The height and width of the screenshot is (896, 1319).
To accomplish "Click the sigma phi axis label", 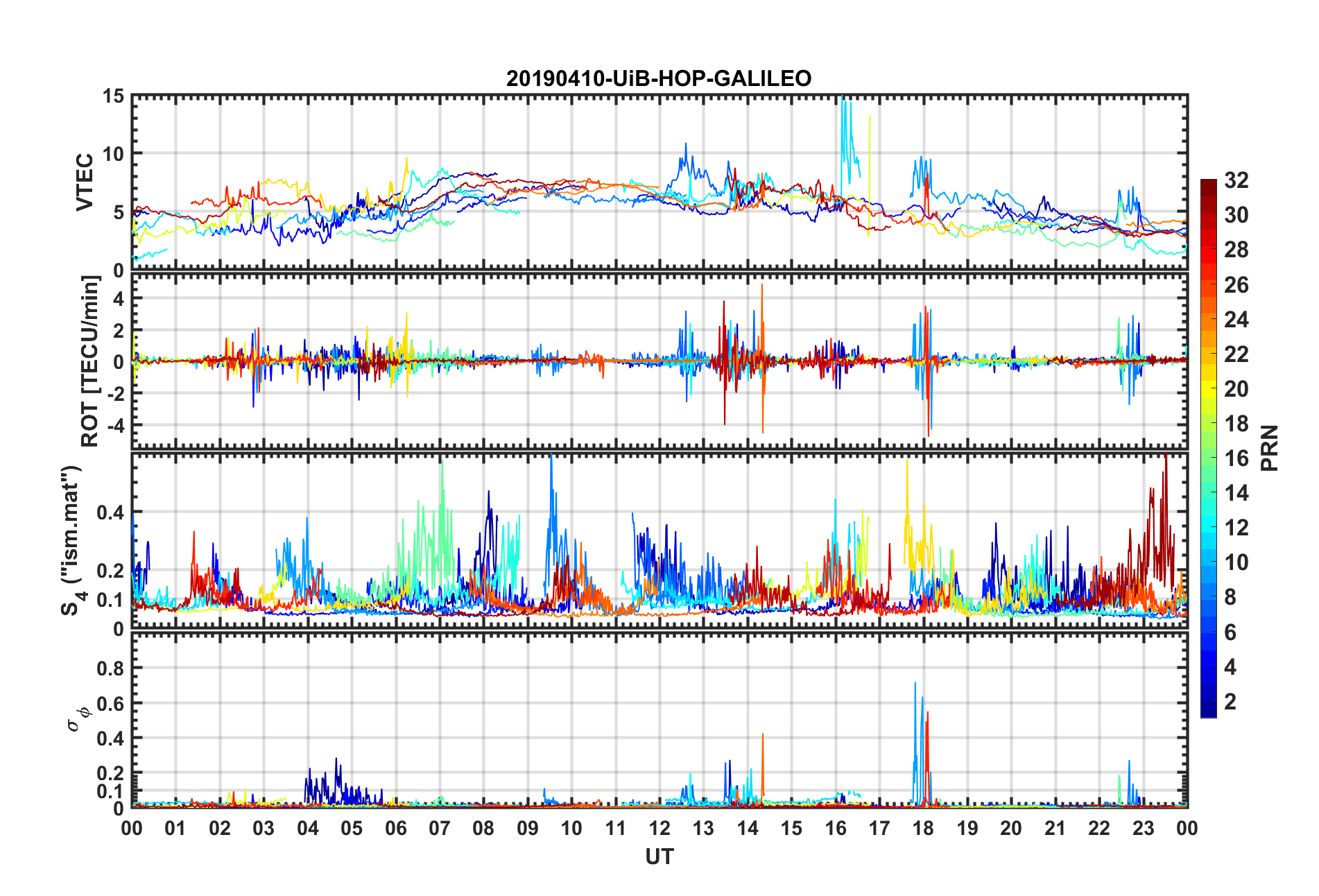I will (77, 719).
